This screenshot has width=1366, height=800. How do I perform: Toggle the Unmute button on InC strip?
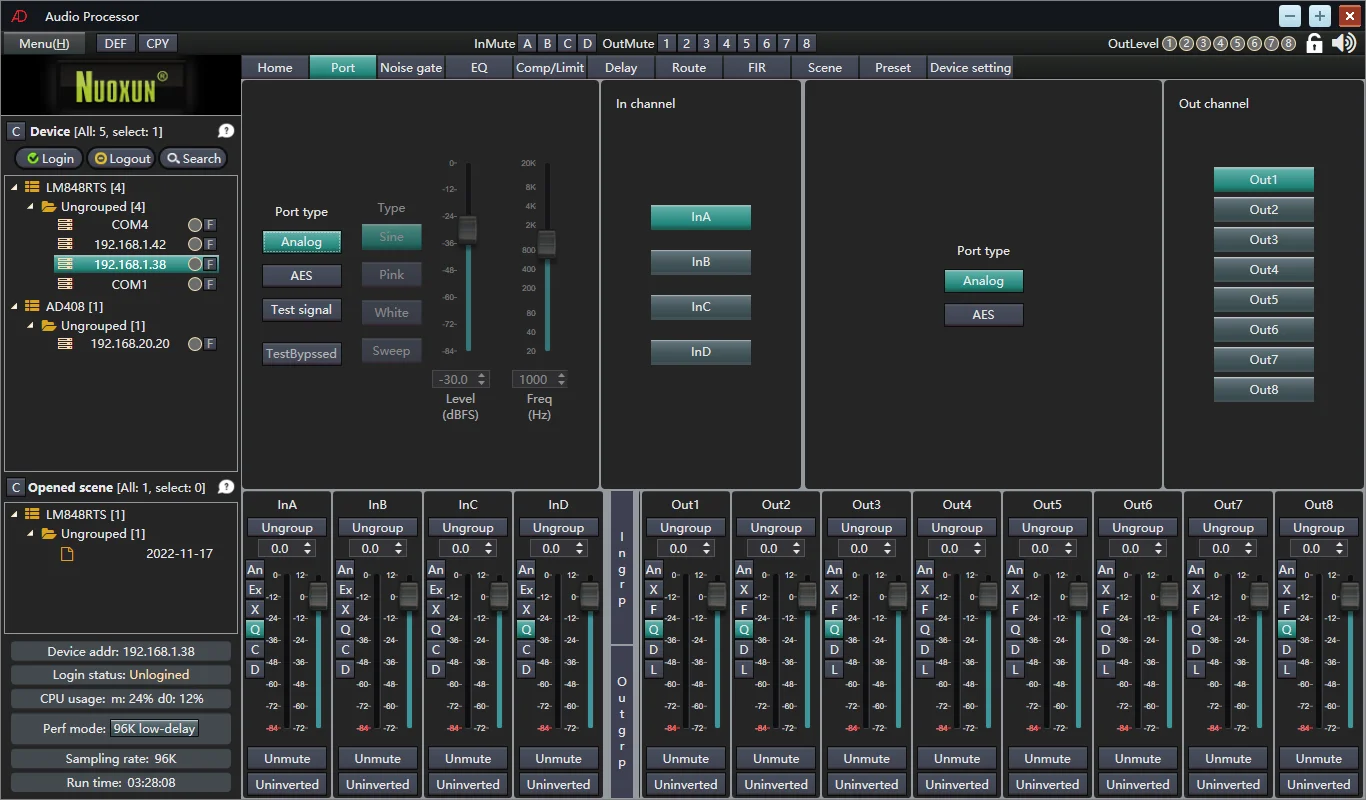(x=468, y=758)
